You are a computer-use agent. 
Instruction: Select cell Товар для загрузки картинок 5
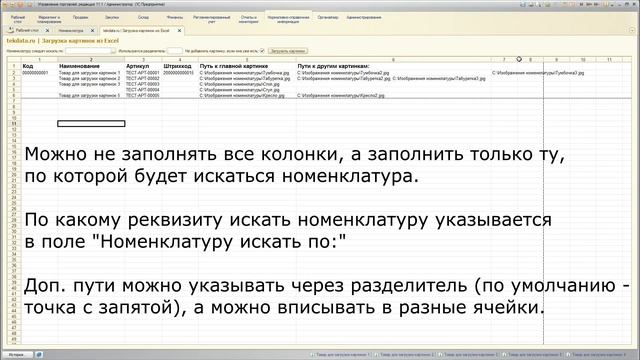91,96
